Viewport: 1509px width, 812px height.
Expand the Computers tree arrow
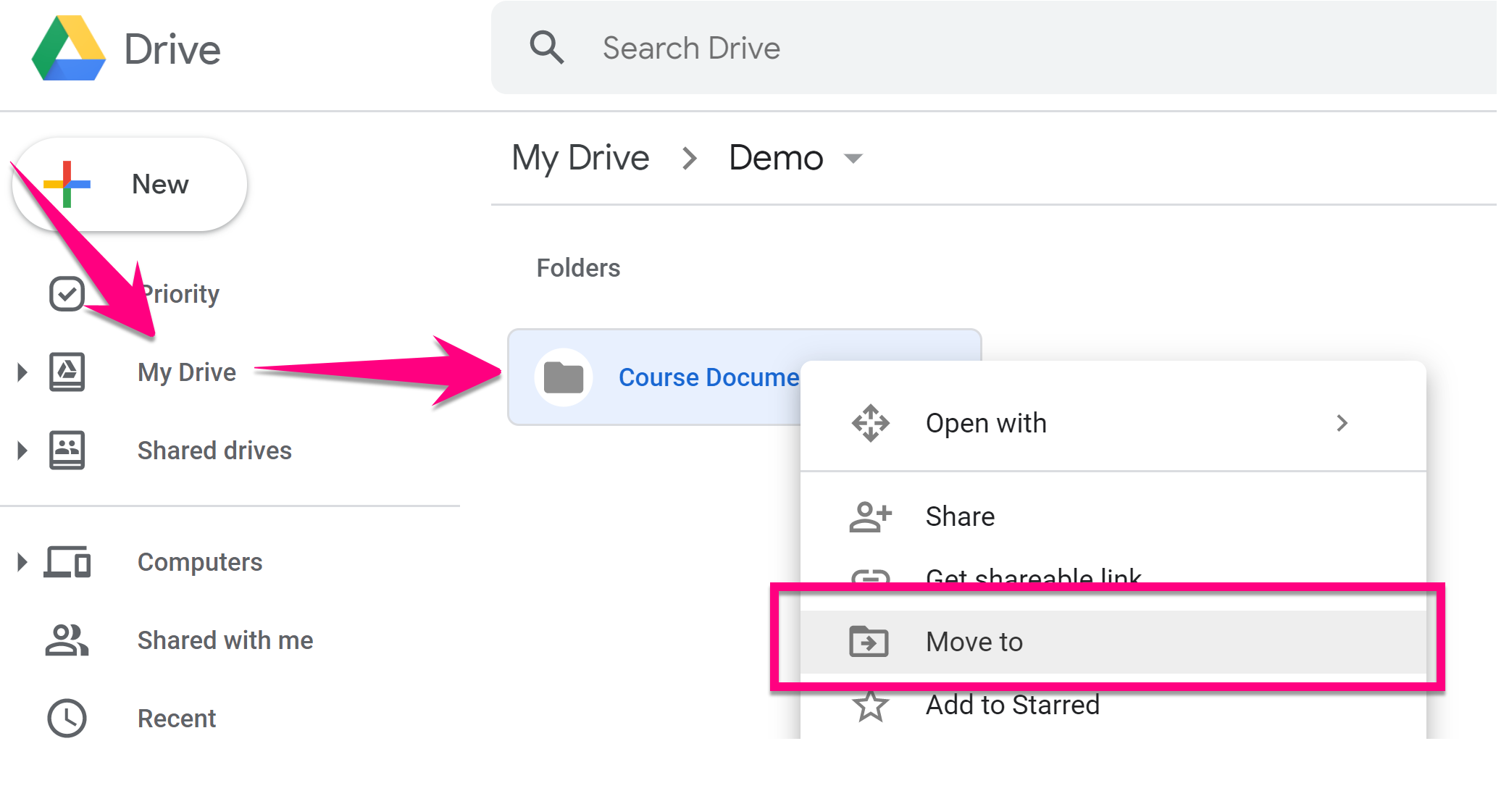pyautogui.click(x=22, y=562)
